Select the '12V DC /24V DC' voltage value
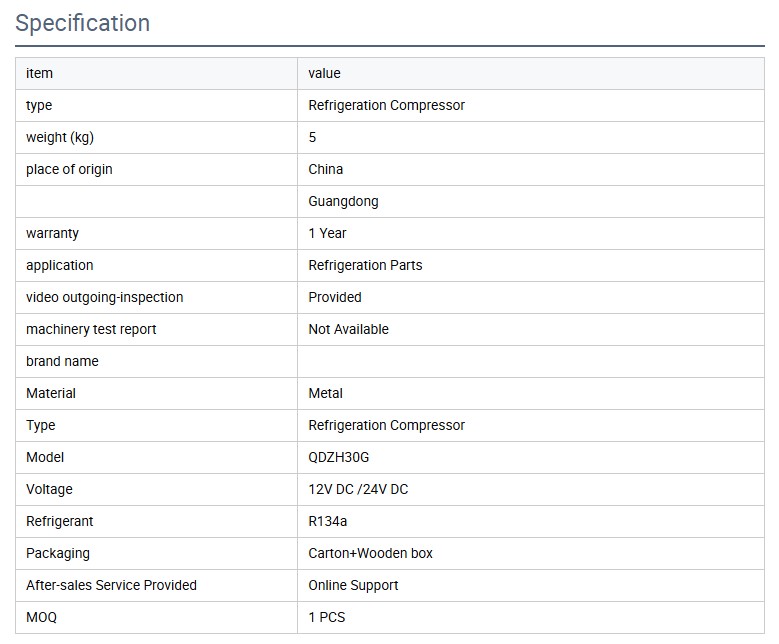The width and height of the screenshot is (779, 644). tap(358, 489)
